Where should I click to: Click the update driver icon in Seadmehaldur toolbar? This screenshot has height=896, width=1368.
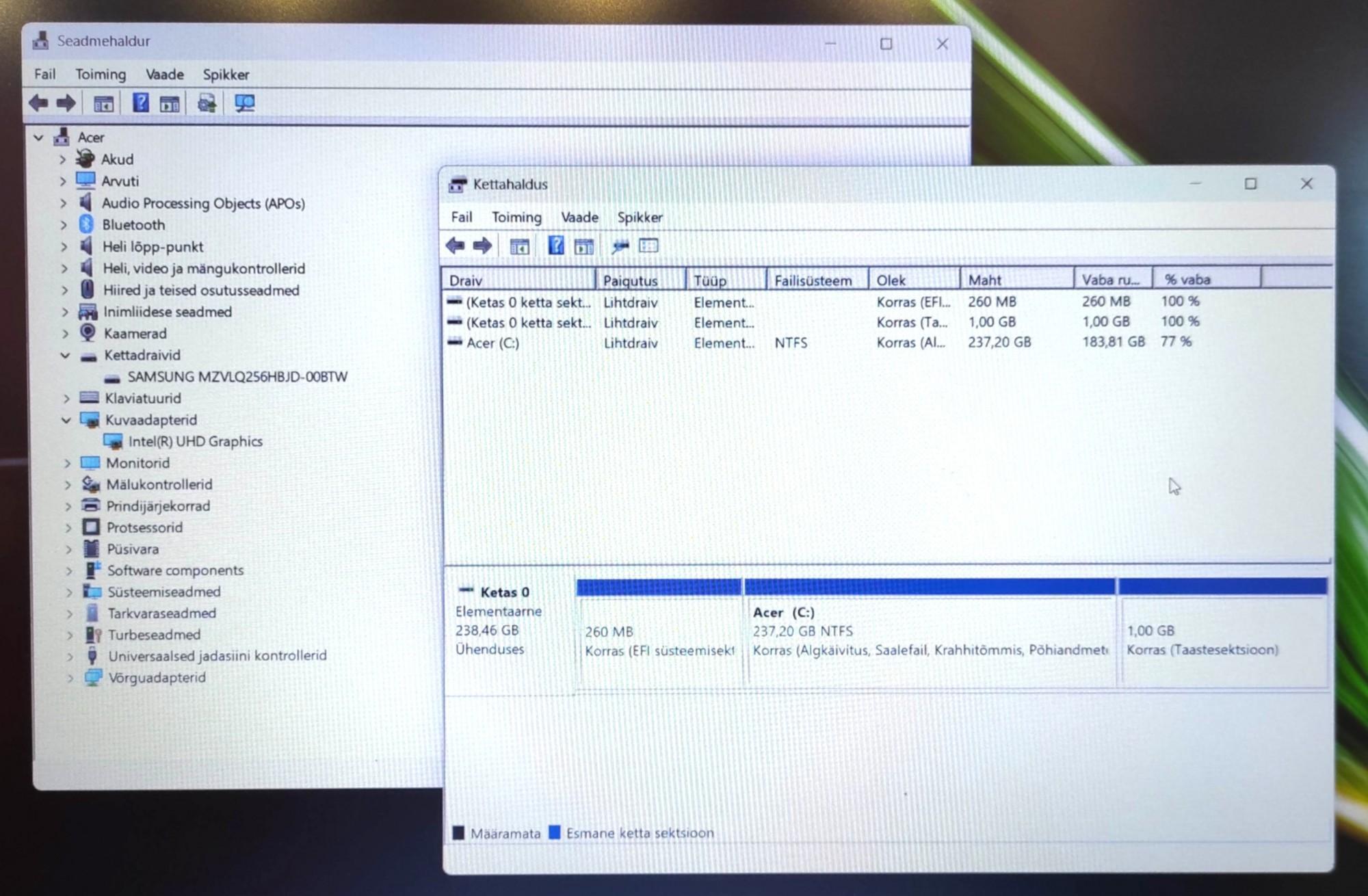pos(207,103)
